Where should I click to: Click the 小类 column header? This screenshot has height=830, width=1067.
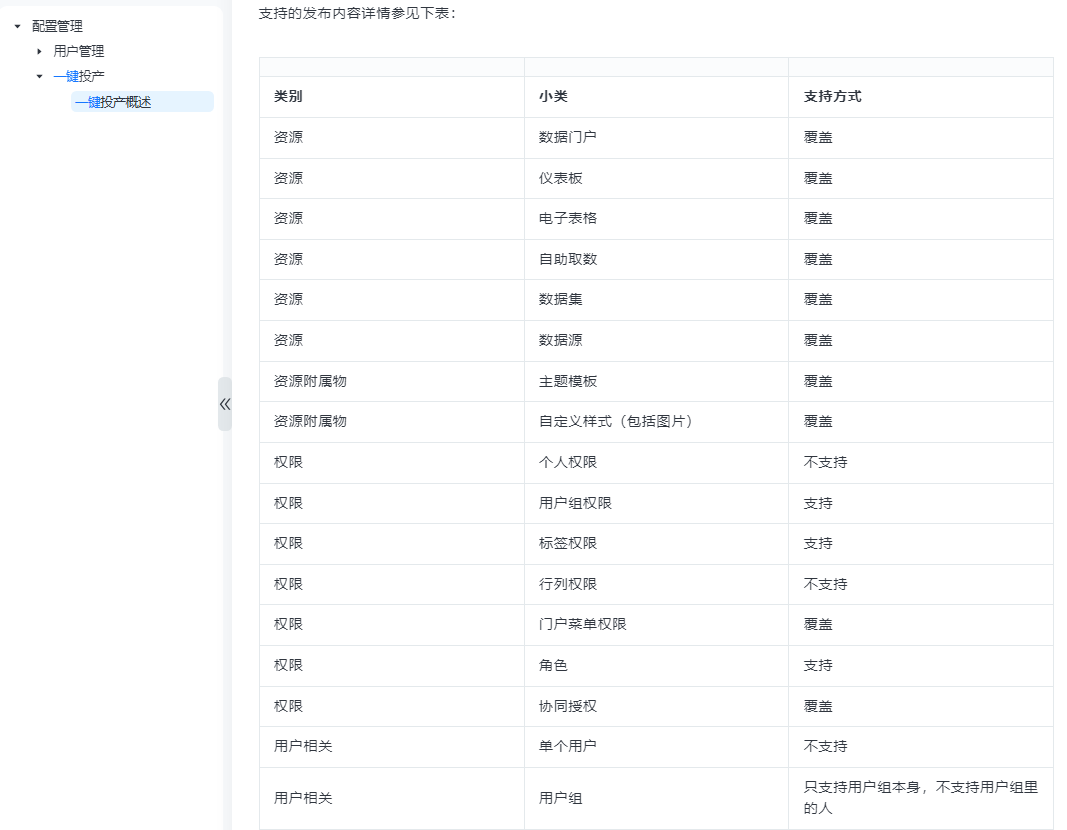pyautogui.click(x=553, y=97)
